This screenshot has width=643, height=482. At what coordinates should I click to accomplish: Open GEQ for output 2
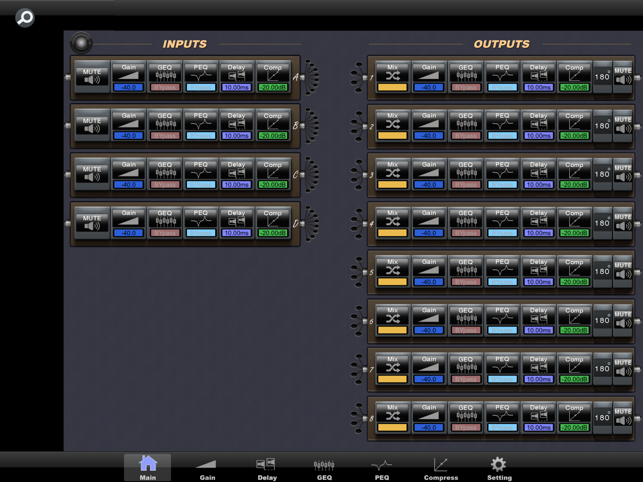pyautogui.click(x=465, y=125)
